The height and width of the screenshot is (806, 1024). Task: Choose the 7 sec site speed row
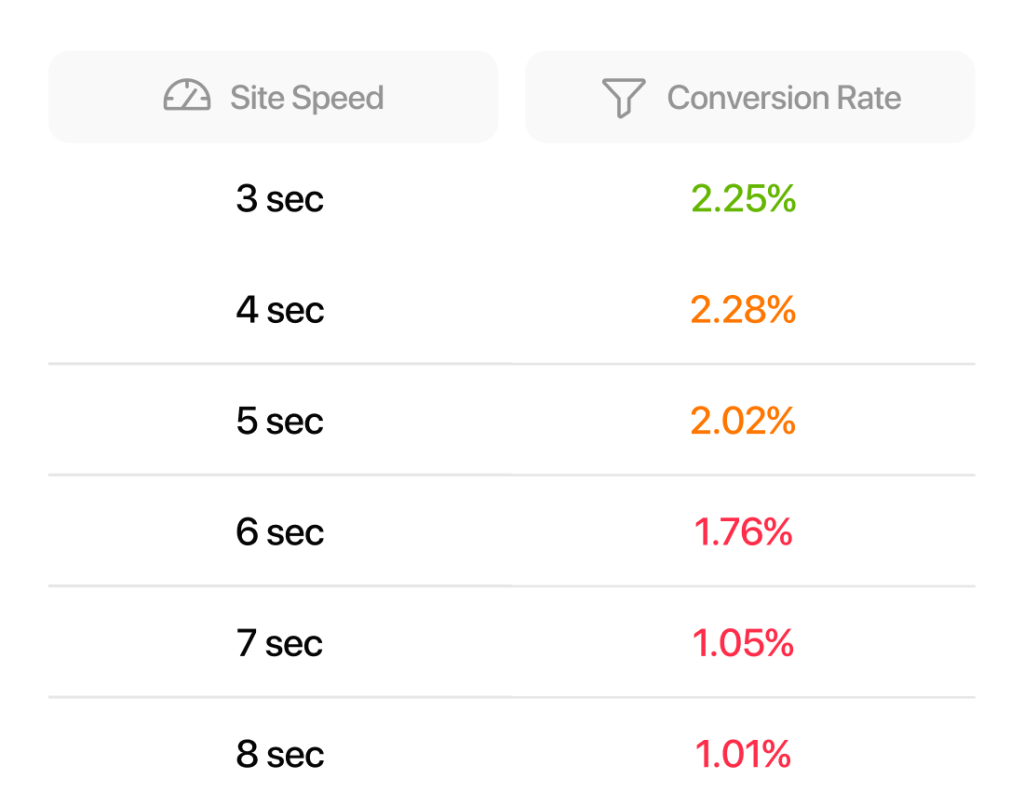coord(280,643)
